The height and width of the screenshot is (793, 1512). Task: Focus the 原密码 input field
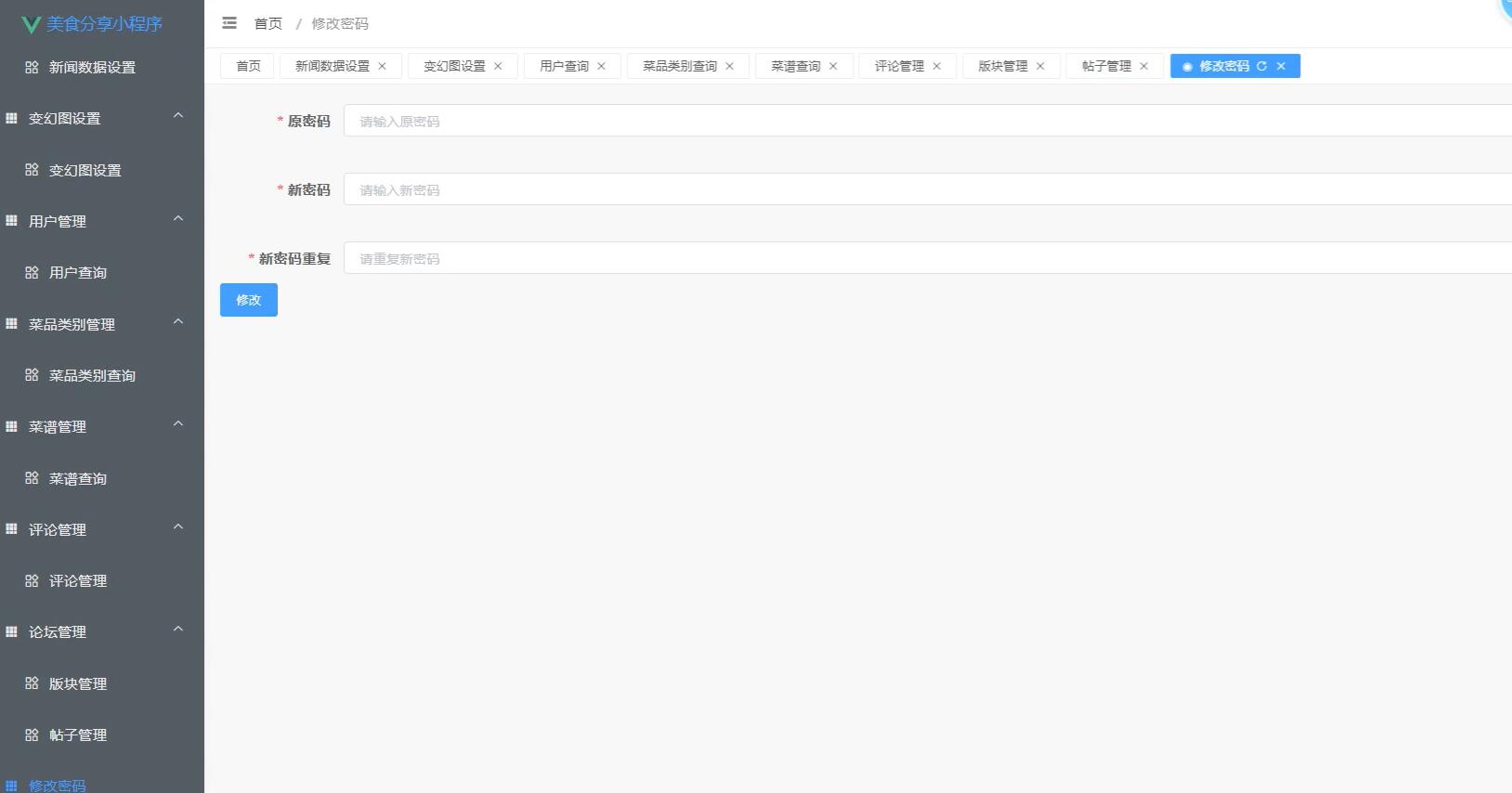pyautogui.click(x=928, y=121)
